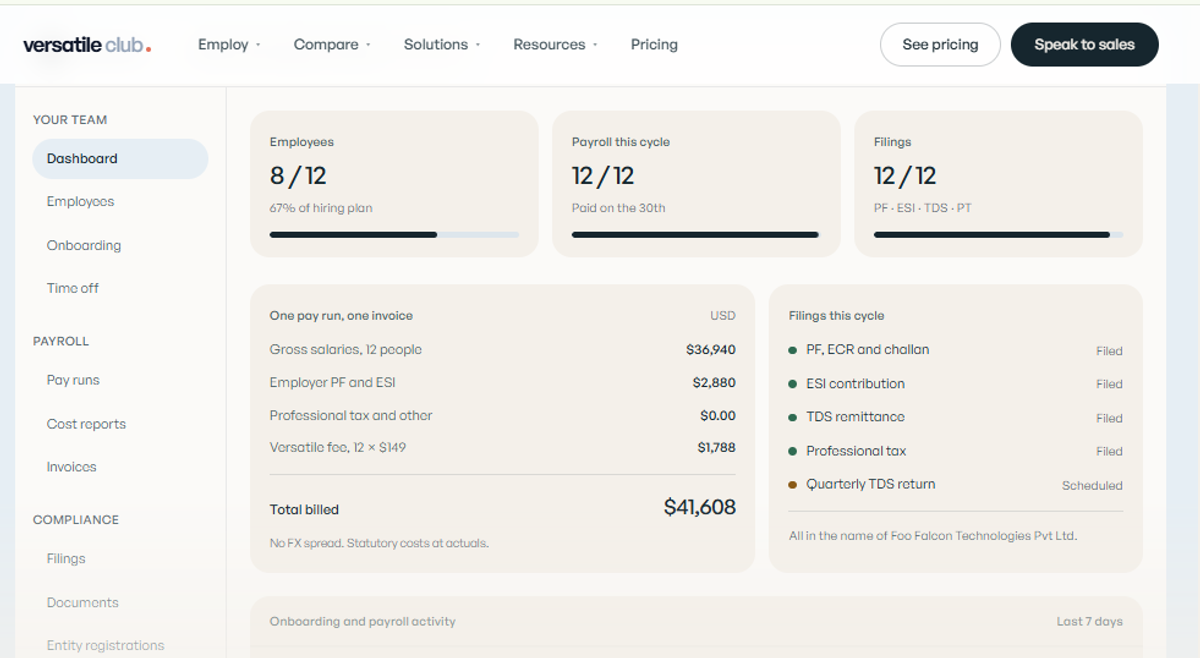Open the Onboarding sidebar item

coord(84,246)
